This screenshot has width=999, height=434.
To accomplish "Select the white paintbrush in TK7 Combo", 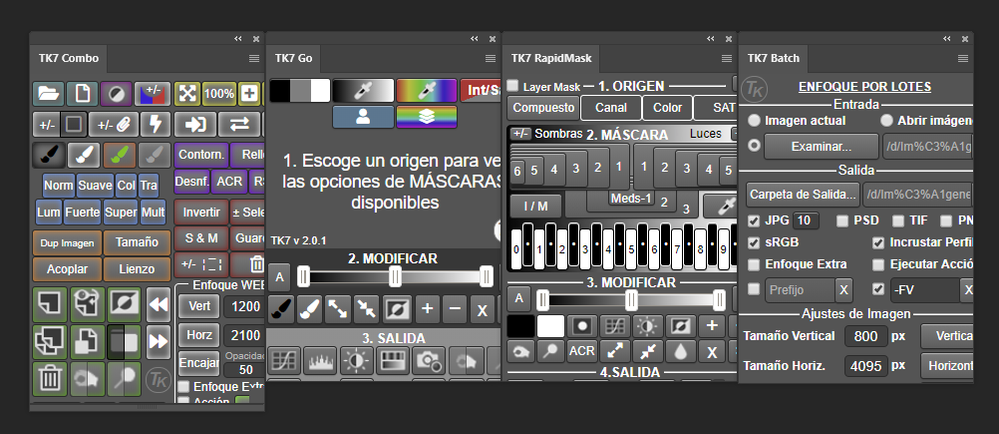I will point(84,156).
